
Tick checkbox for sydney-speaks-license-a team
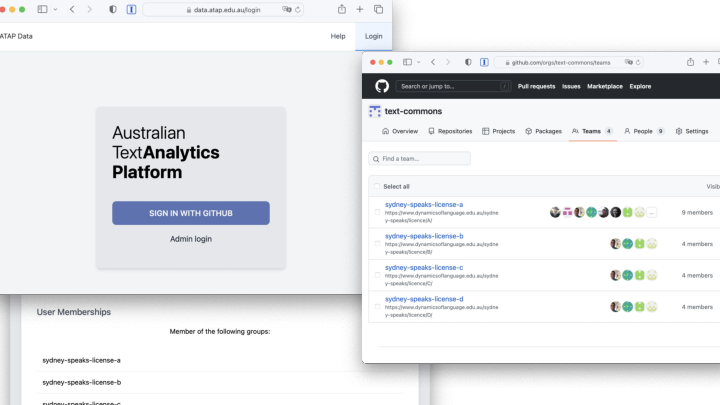377,212
